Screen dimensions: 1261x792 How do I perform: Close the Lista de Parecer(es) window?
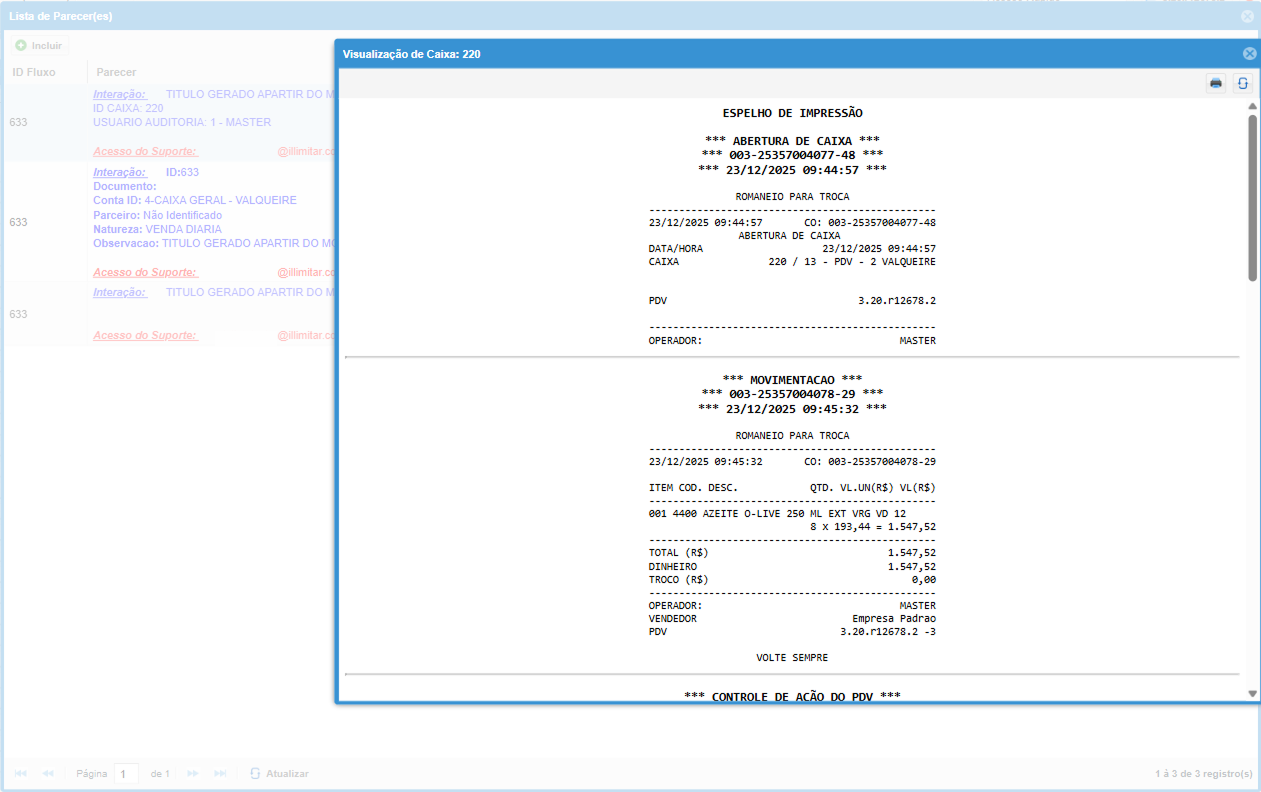coord(1247,16)
